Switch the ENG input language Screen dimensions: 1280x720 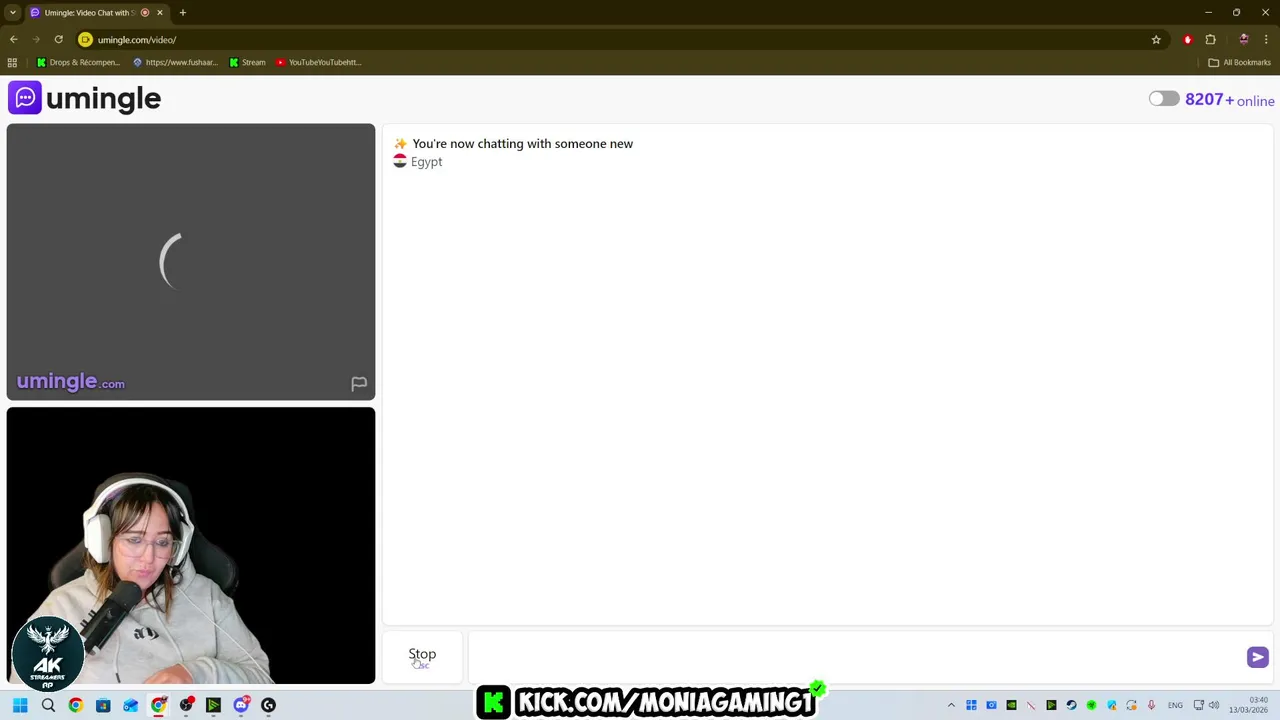(x=1175, y=705)
